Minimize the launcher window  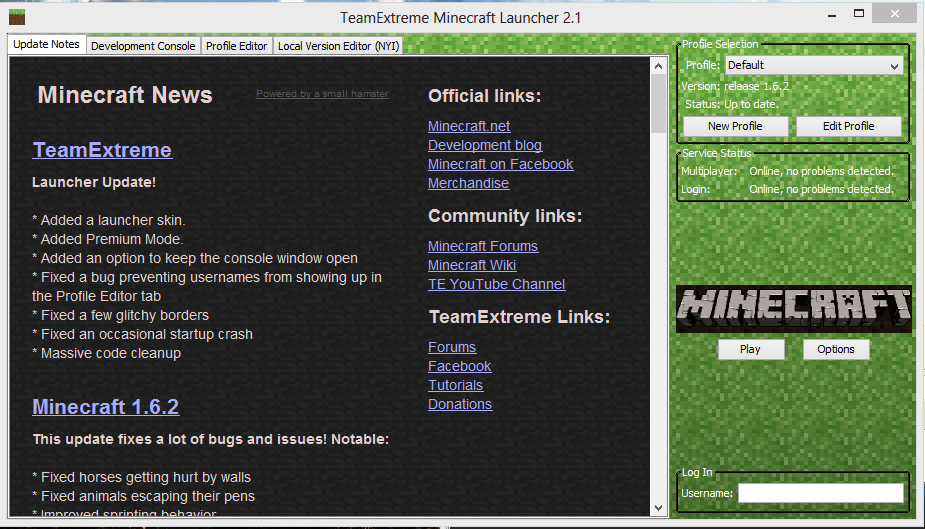point(832,15)
